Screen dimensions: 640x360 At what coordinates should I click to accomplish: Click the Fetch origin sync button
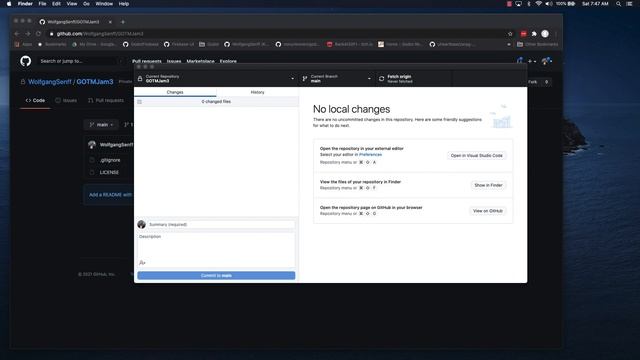pyautogui.click(x=413, y=78)
